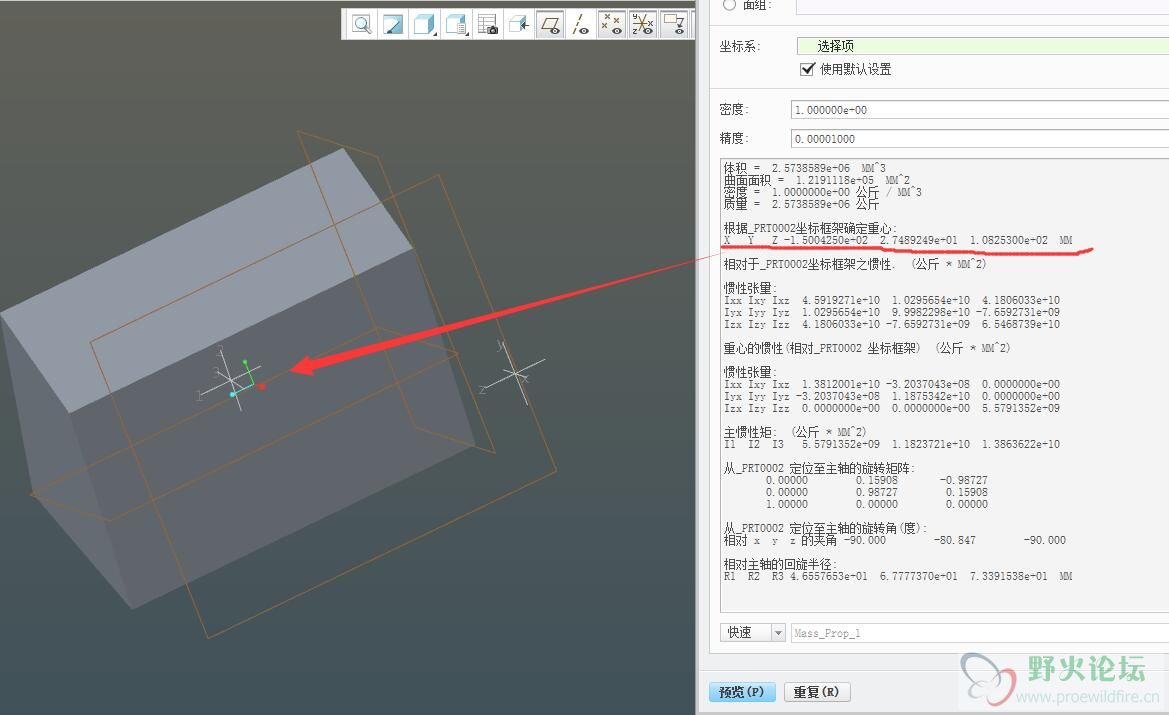The width and height of the screenshot is (1169, 715).
Task: Click the cube with arrow view icon
Action: point(519,25)
